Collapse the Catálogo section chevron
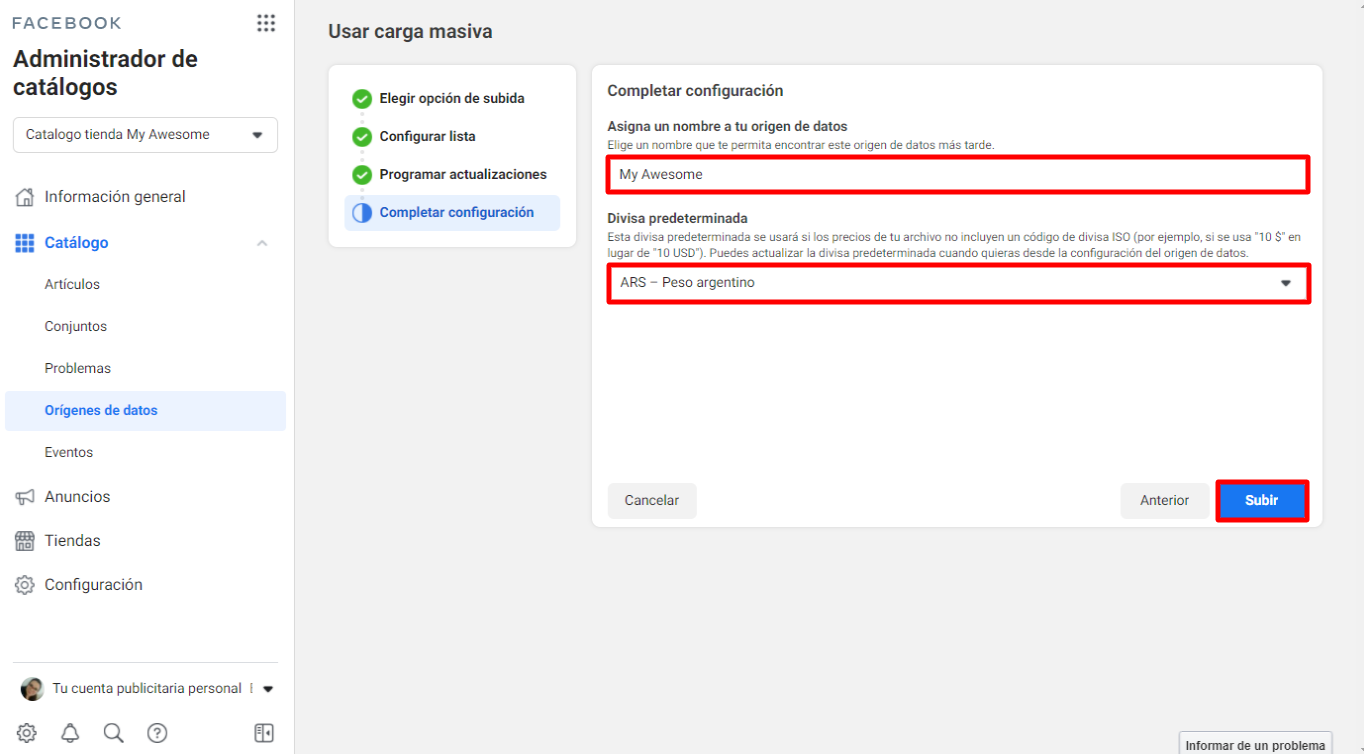Image resolution: width=1364 pixels, height=754 pixels. (x=262, y=243)
